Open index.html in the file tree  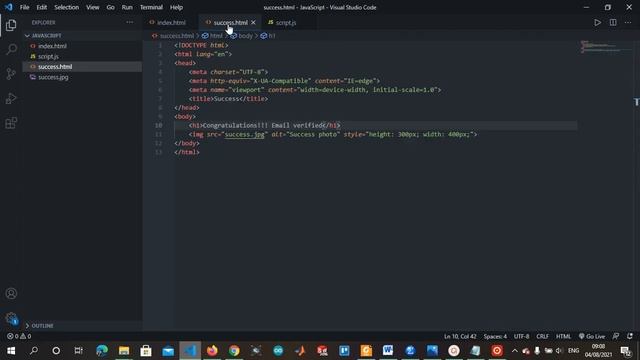click(82, 46)
